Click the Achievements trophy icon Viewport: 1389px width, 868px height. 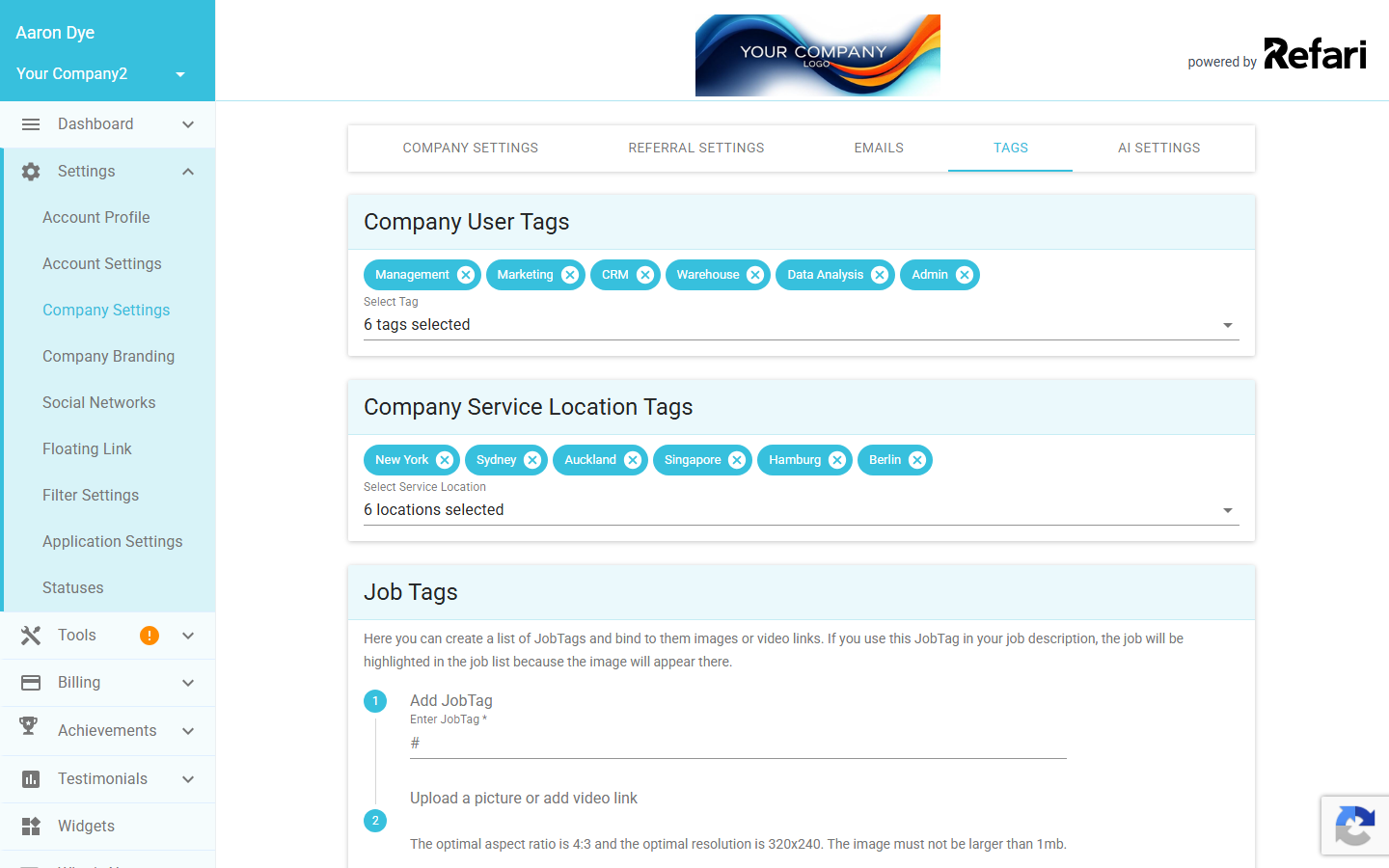pos(30,728)
